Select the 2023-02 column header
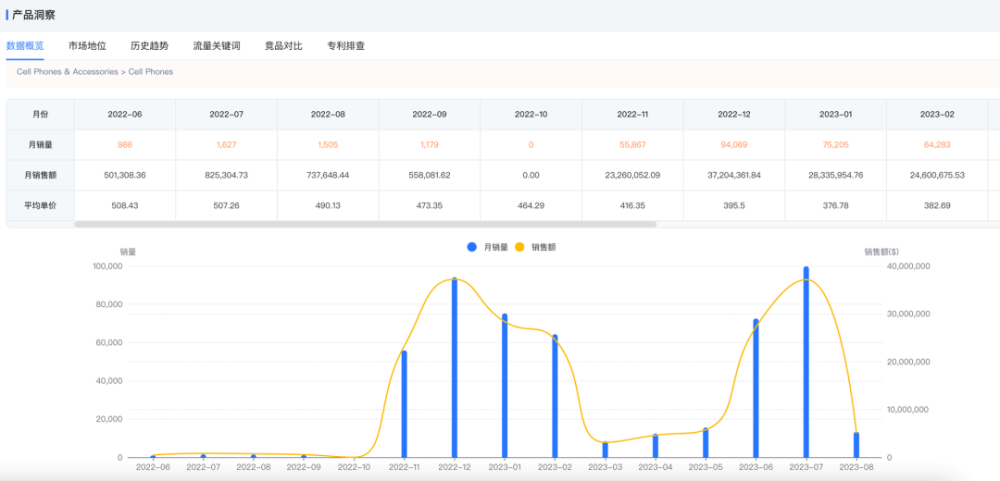This screenshot has height=481, width=1000. 937,114
